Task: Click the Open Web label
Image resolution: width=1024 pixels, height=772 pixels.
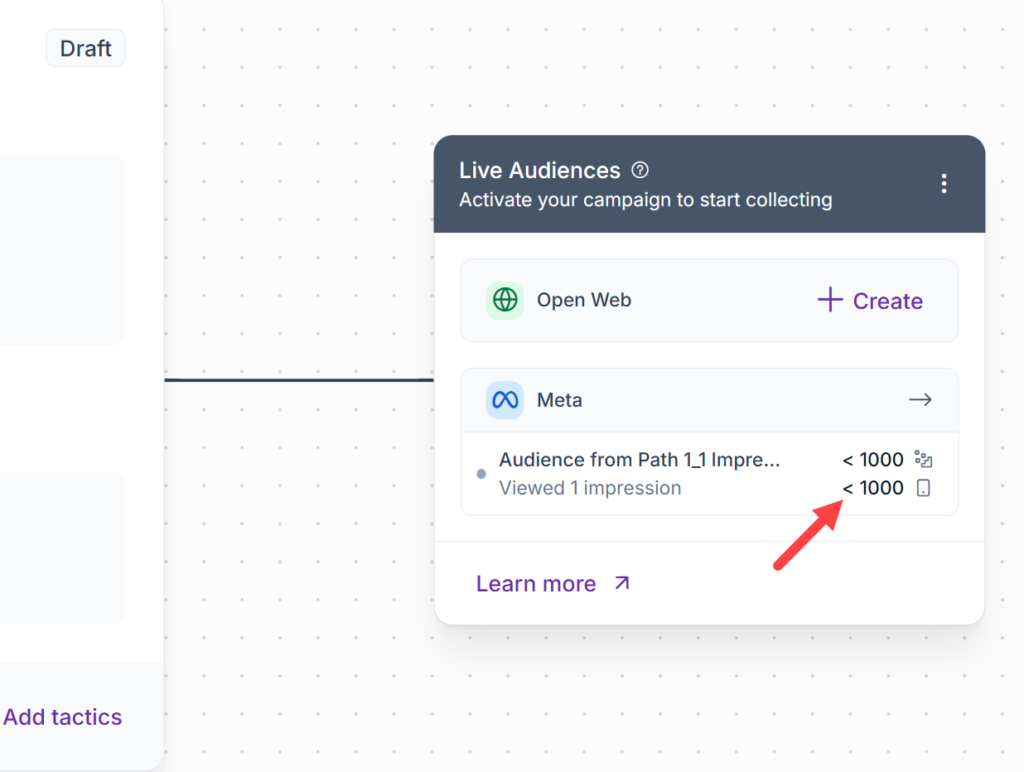Action: (x=584, y=300)
